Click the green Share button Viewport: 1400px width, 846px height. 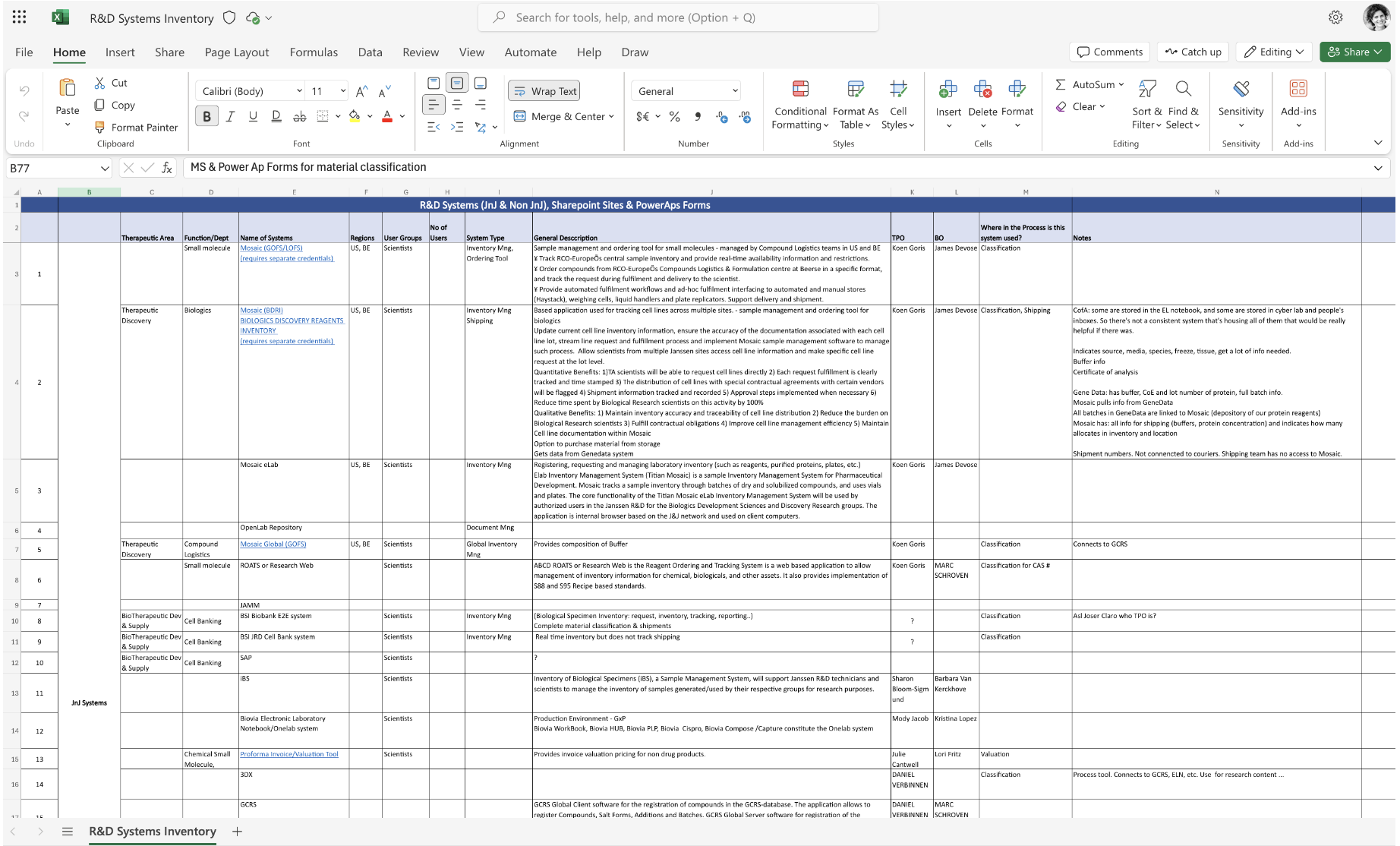1355,52
